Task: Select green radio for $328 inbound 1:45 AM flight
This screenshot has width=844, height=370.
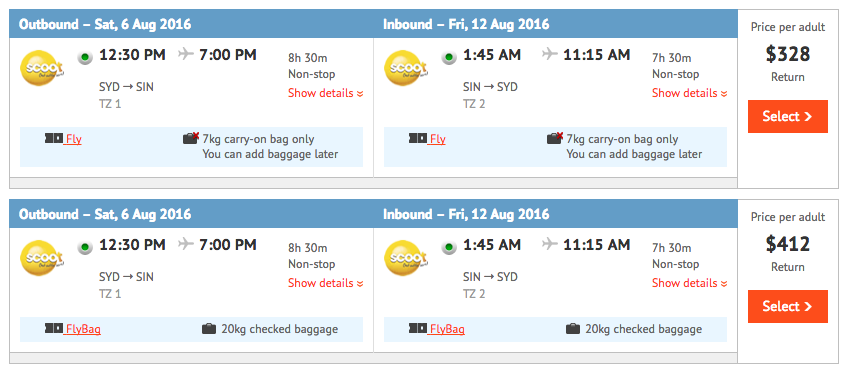Action: pos(449,57)
